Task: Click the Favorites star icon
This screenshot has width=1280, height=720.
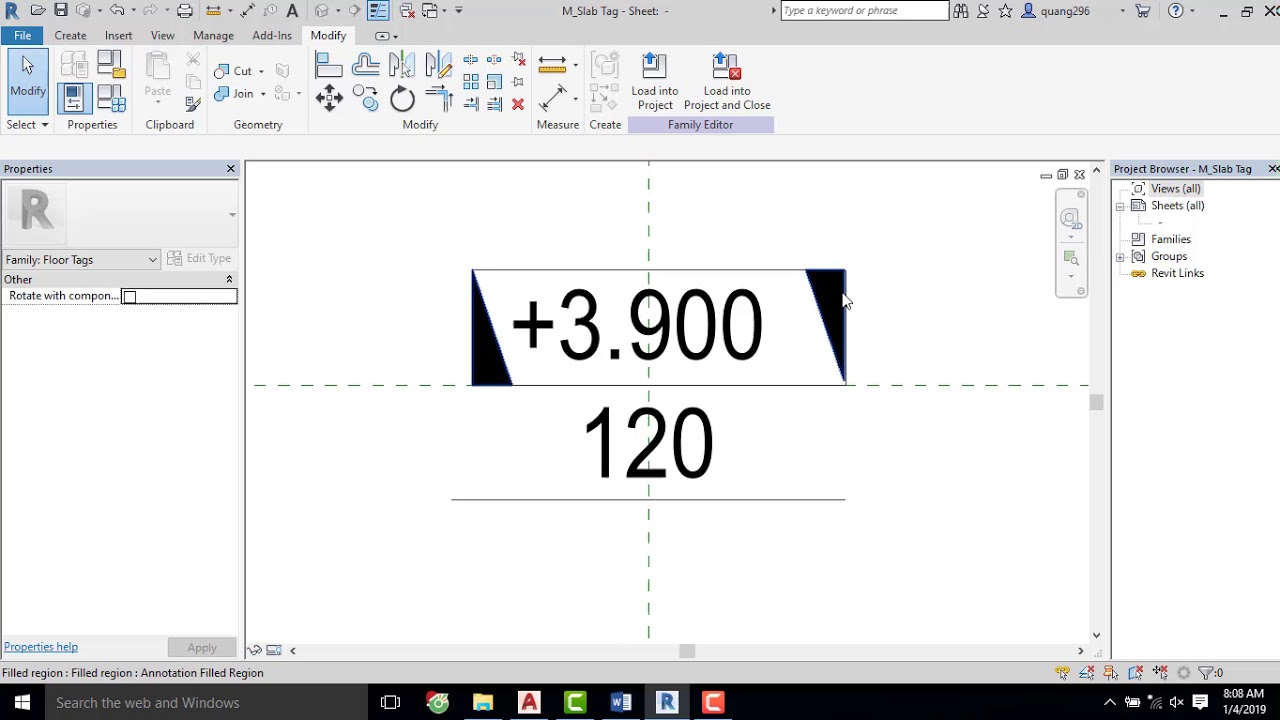Action: (x=1005, y=11)
